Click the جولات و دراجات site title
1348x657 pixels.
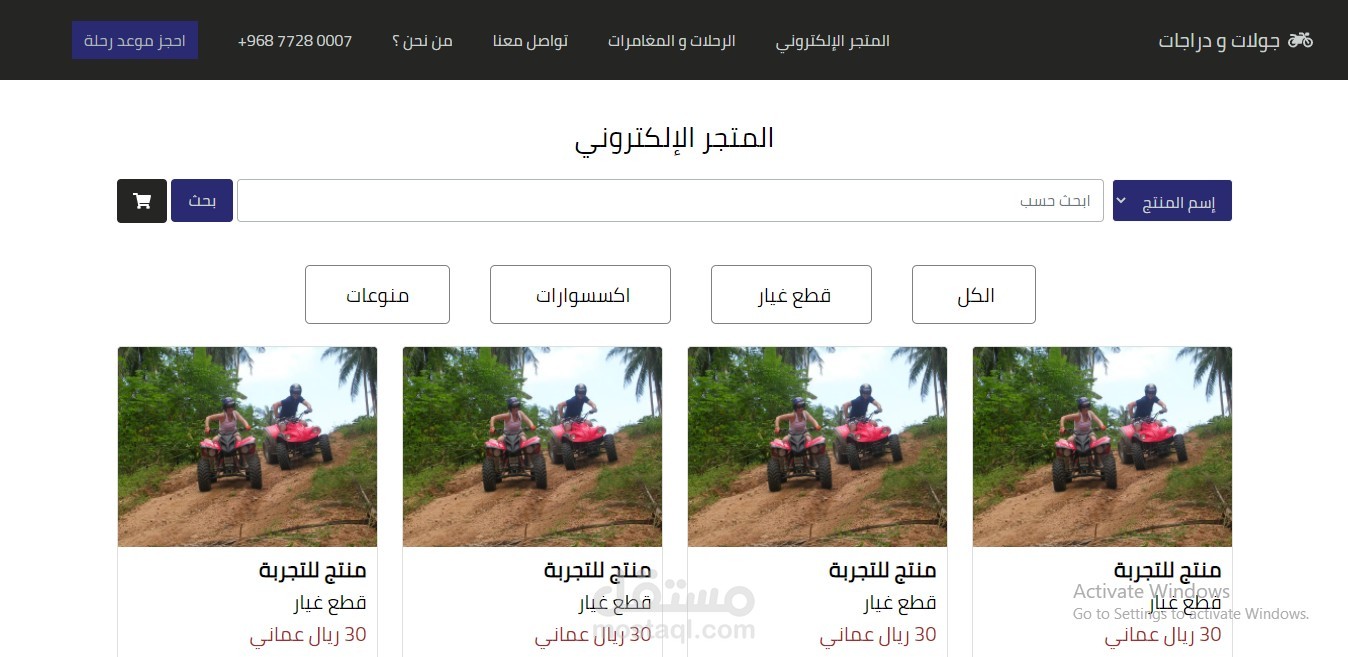pos(1219,41)
